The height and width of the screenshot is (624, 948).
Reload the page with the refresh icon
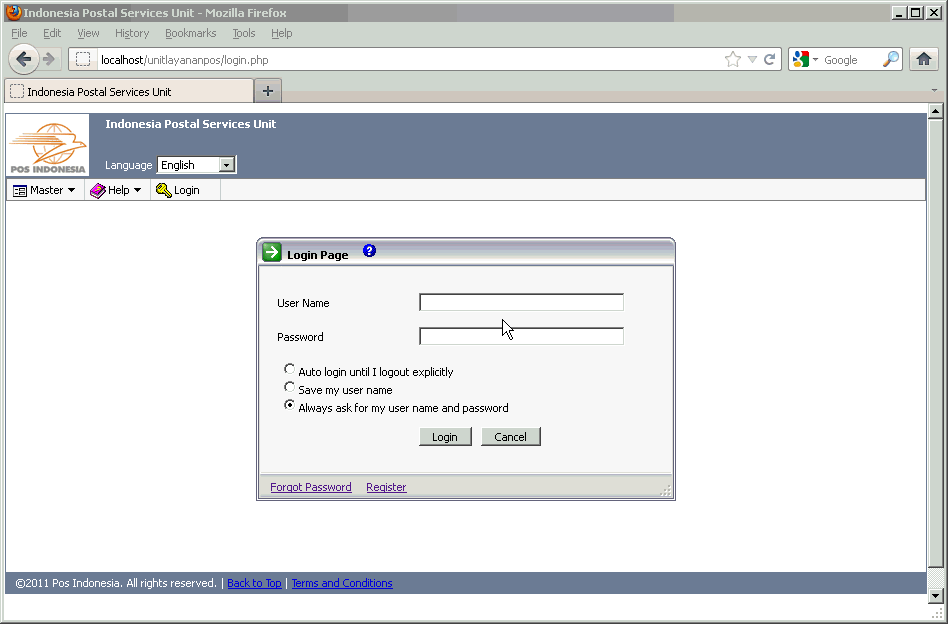click(x=770, y=60)
